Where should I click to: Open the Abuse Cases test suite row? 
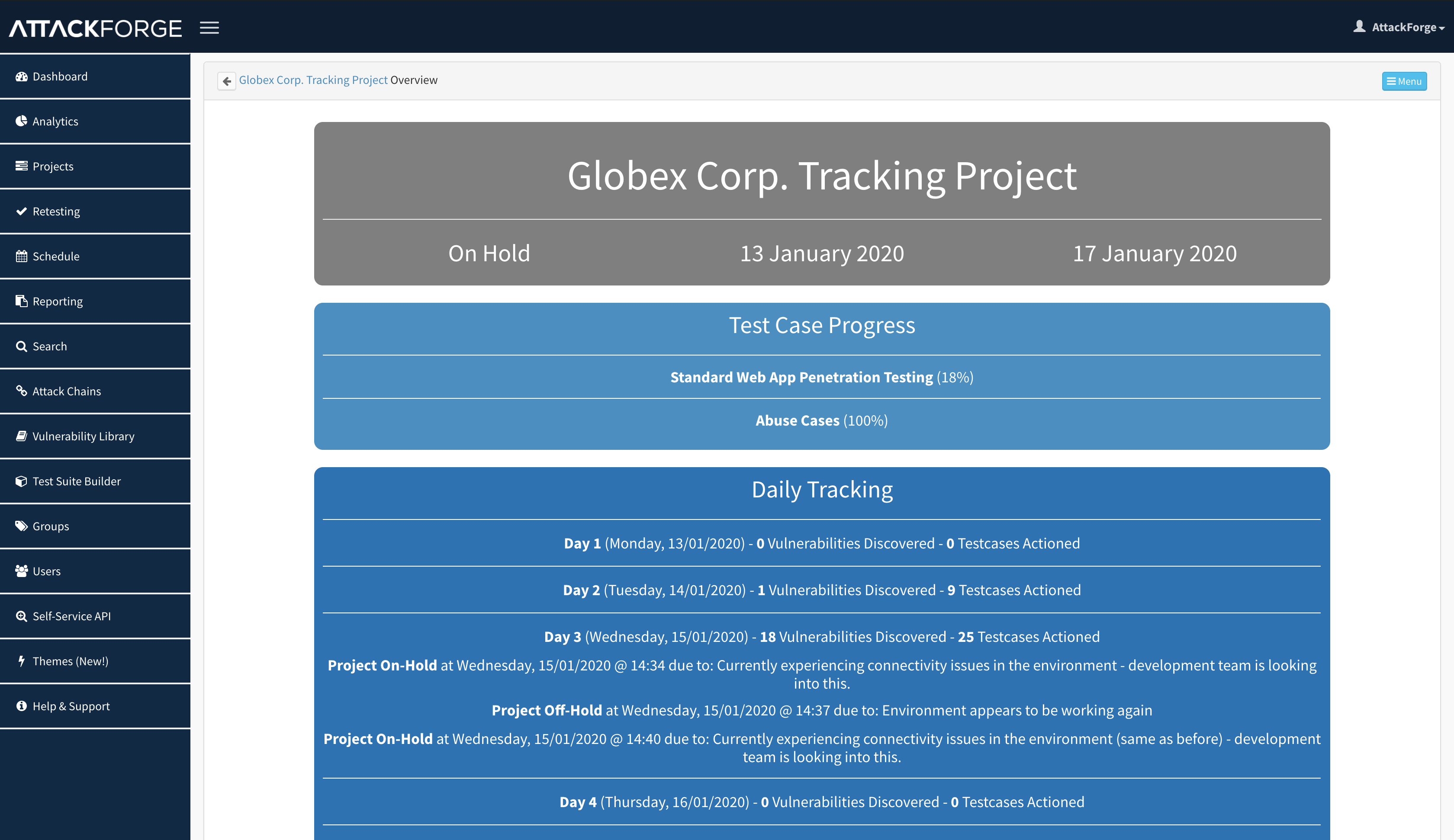798,420
